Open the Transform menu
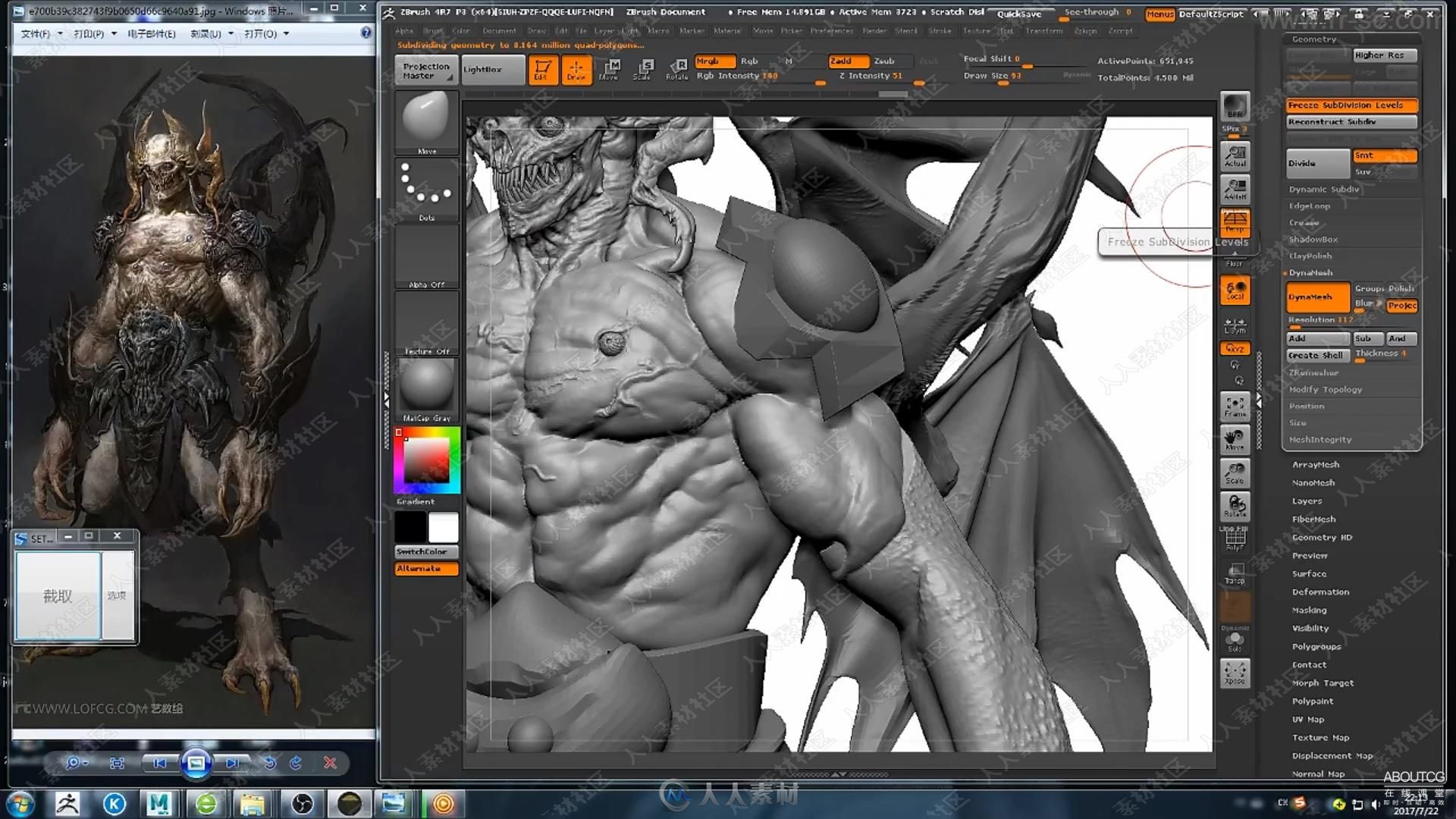This screenshot has height=819, width=1456. coord(1043,31)
